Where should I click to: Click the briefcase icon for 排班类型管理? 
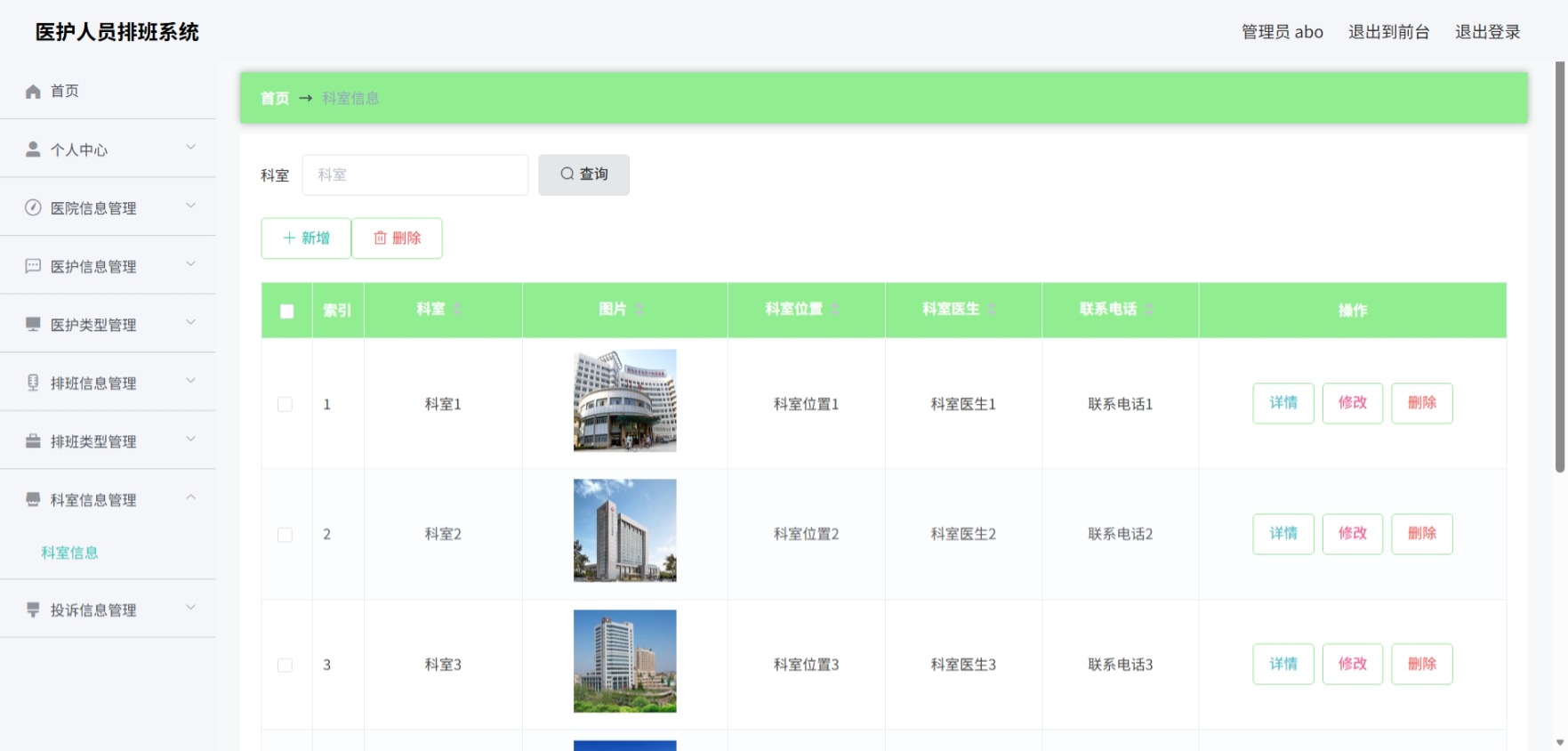[x=33, y=441]
